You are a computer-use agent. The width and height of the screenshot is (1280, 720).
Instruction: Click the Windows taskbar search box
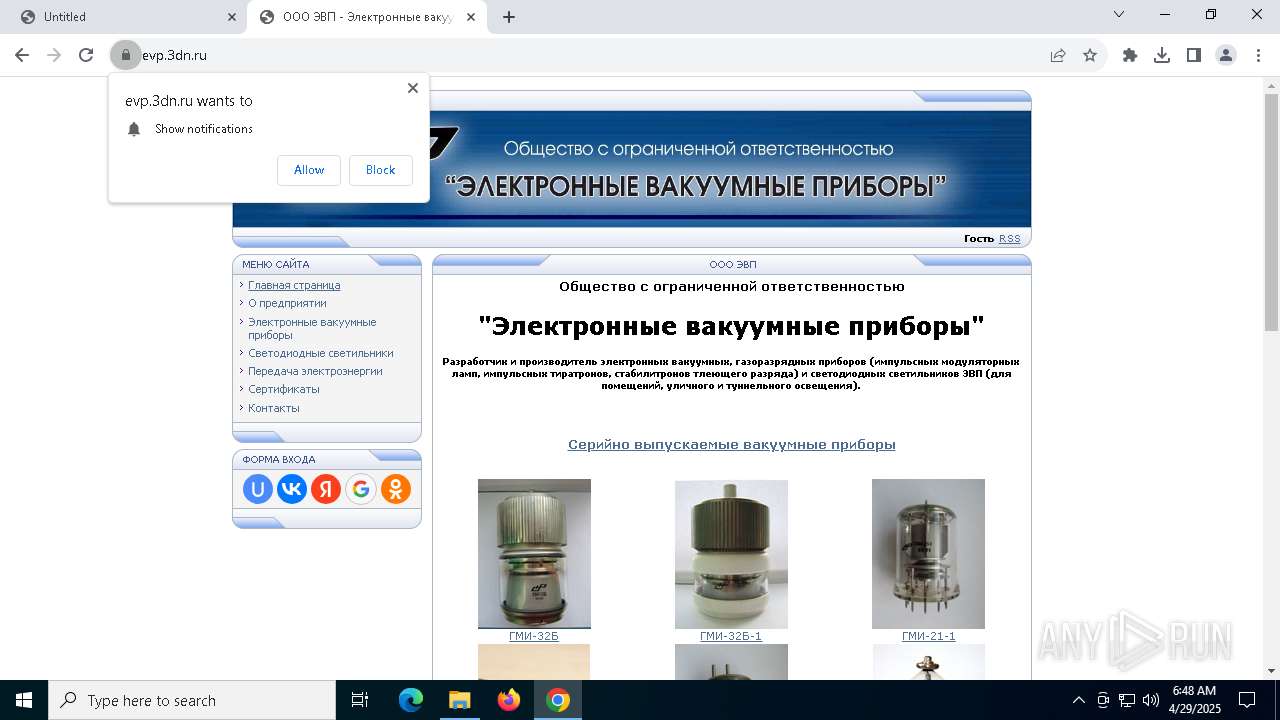point(192,700)
